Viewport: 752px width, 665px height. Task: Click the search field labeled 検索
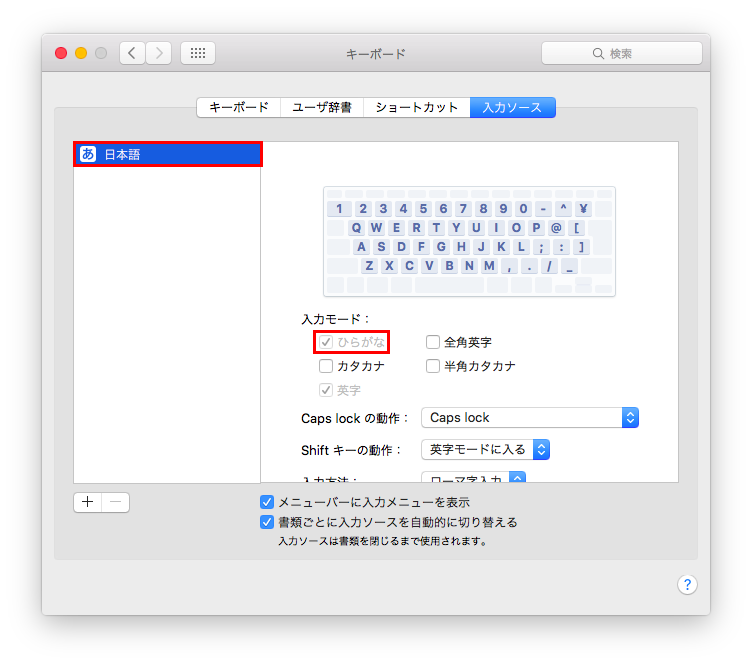pos(622,53)
